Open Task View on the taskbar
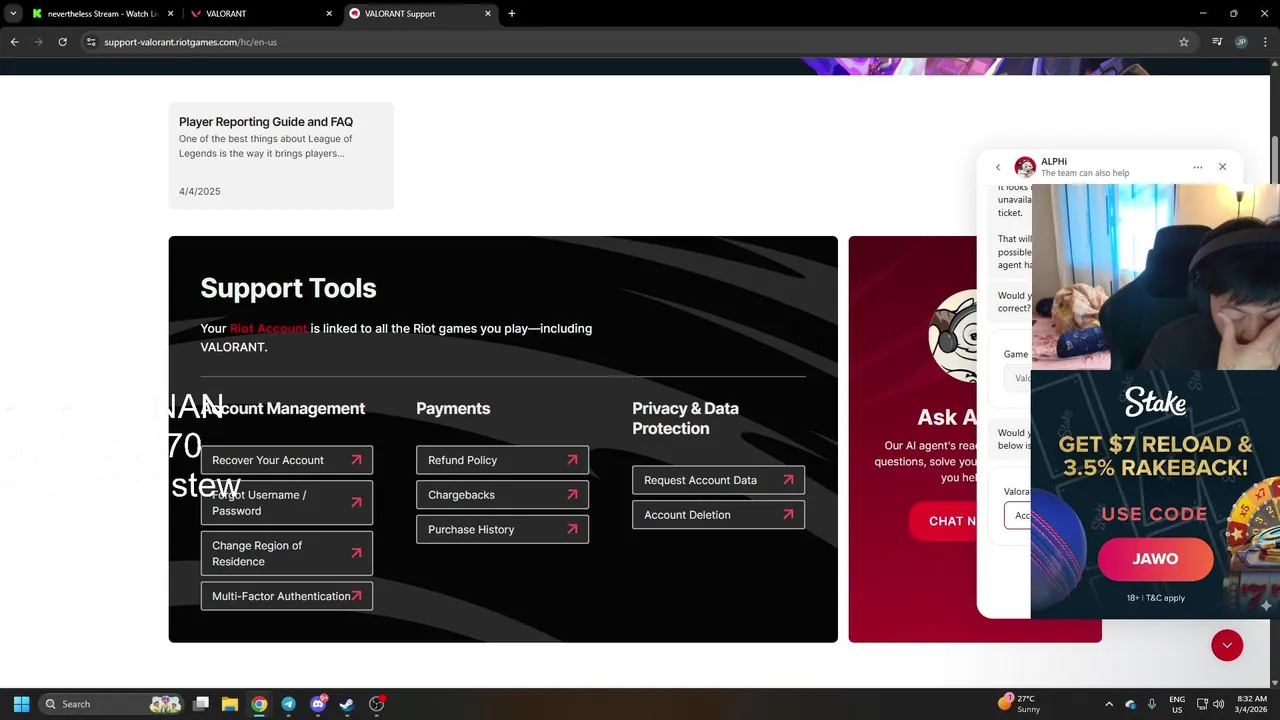 point(201,704)
